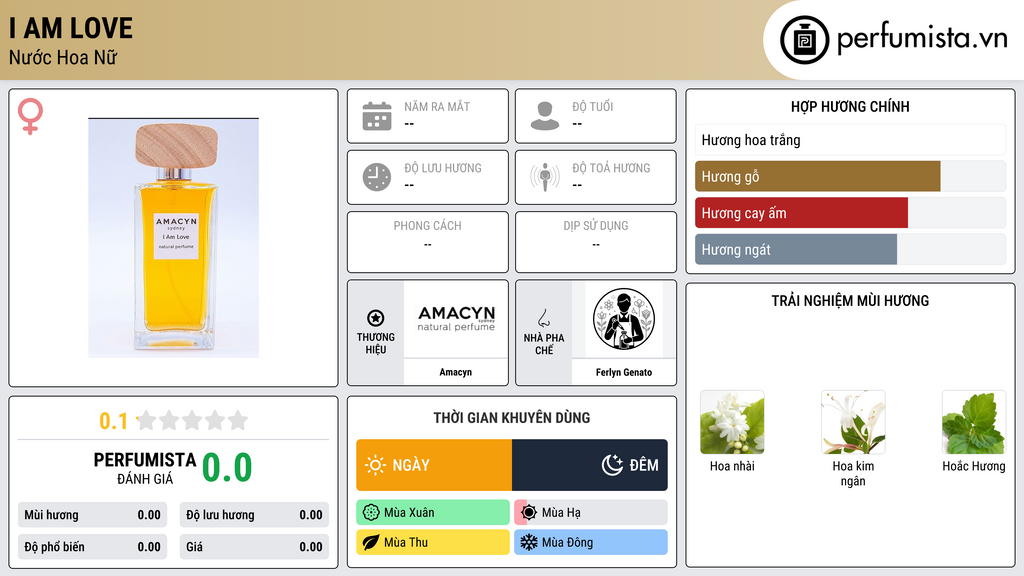This screenshot has width=1024, height=576.
Task: Click the Thời gian khuyên dùng heading
Action: click(512, 418)
